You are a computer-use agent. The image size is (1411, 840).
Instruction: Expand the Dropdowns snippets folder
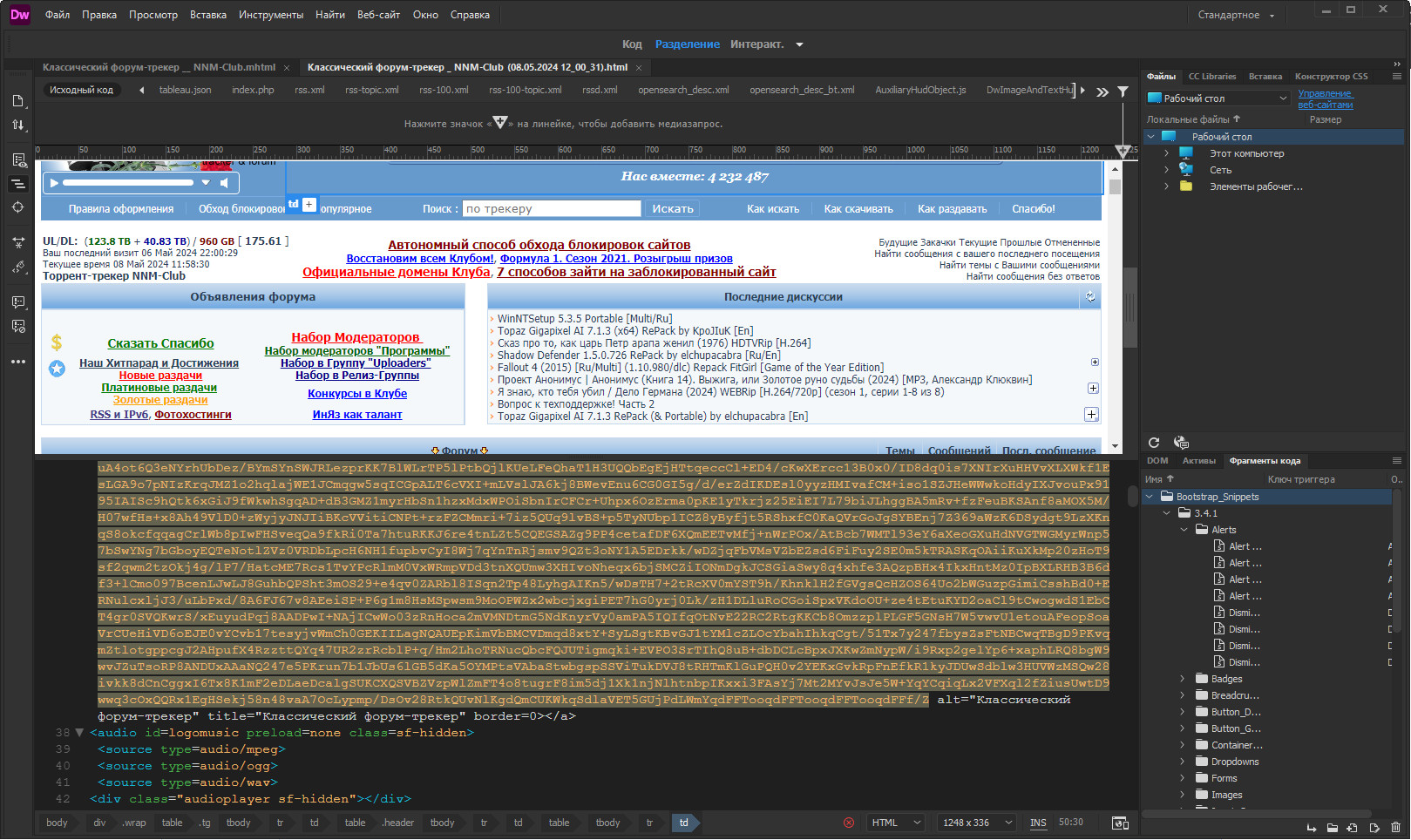coord(1183,762)
